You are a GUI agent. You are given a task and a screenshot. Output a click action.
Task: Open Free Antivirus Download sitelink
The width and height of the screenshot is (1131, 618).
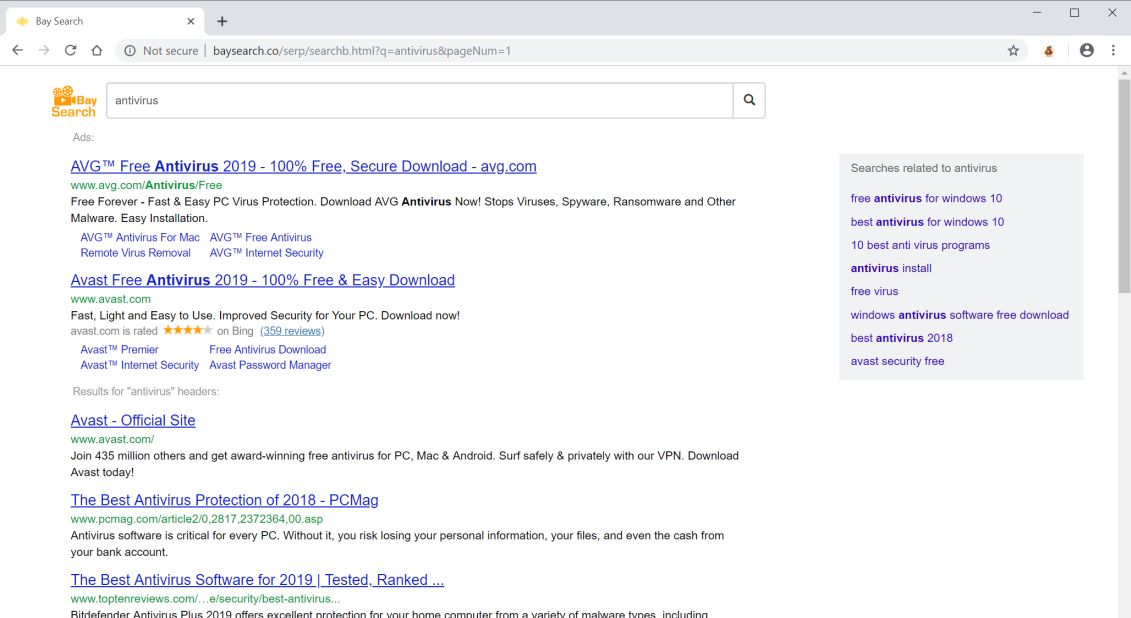coord(268,350)
